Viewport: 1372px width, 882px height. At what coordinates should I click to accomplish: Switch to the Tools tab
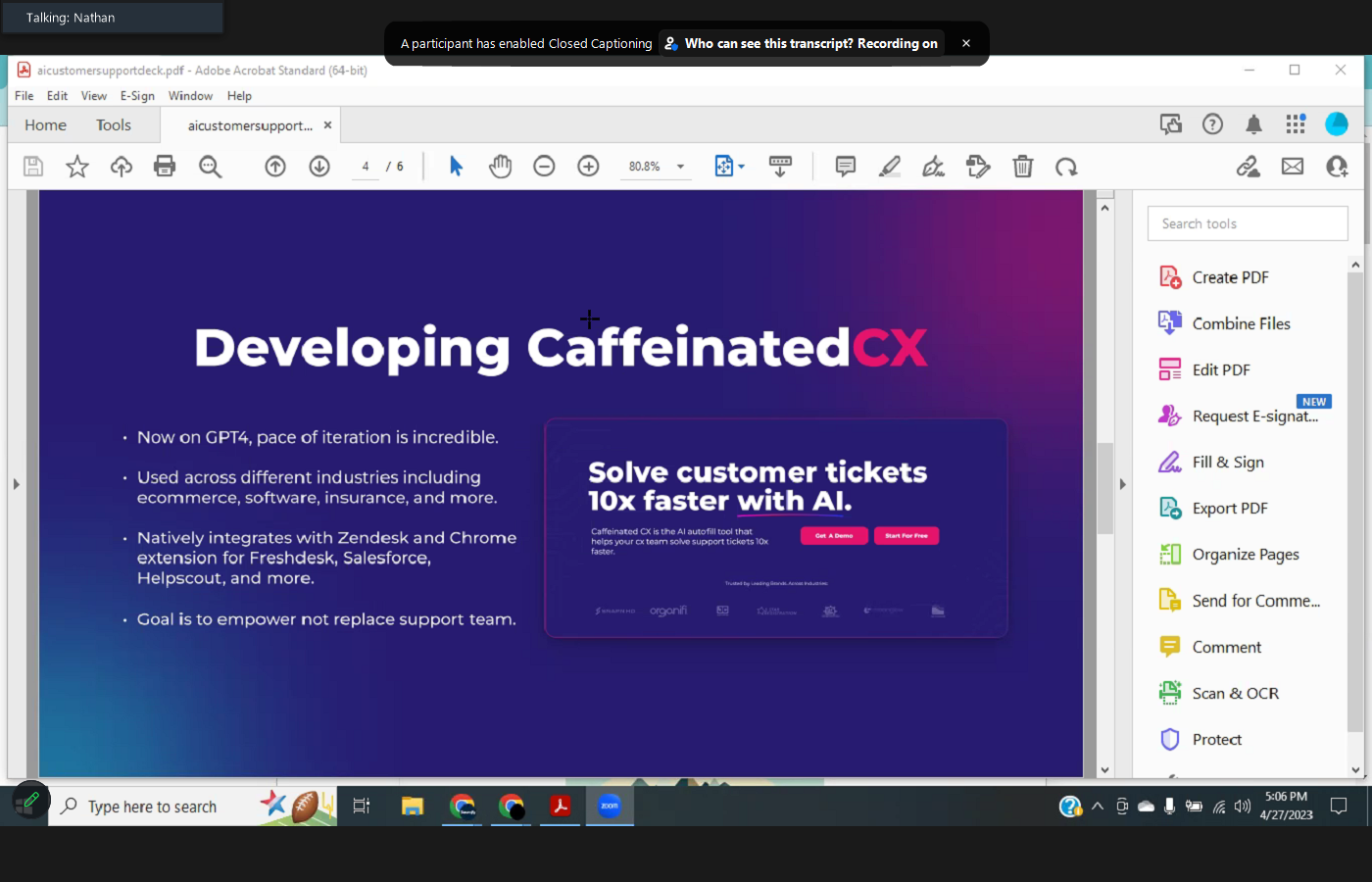point(114,125)
